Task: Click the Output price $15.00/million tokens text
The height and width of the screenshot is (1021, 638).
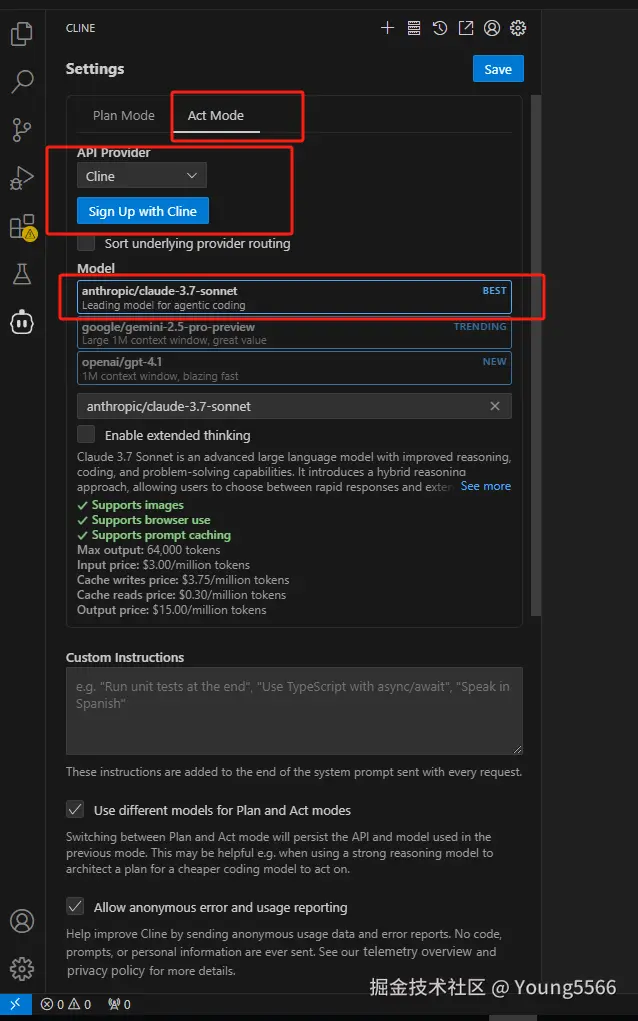Action: tap(172, 610)
